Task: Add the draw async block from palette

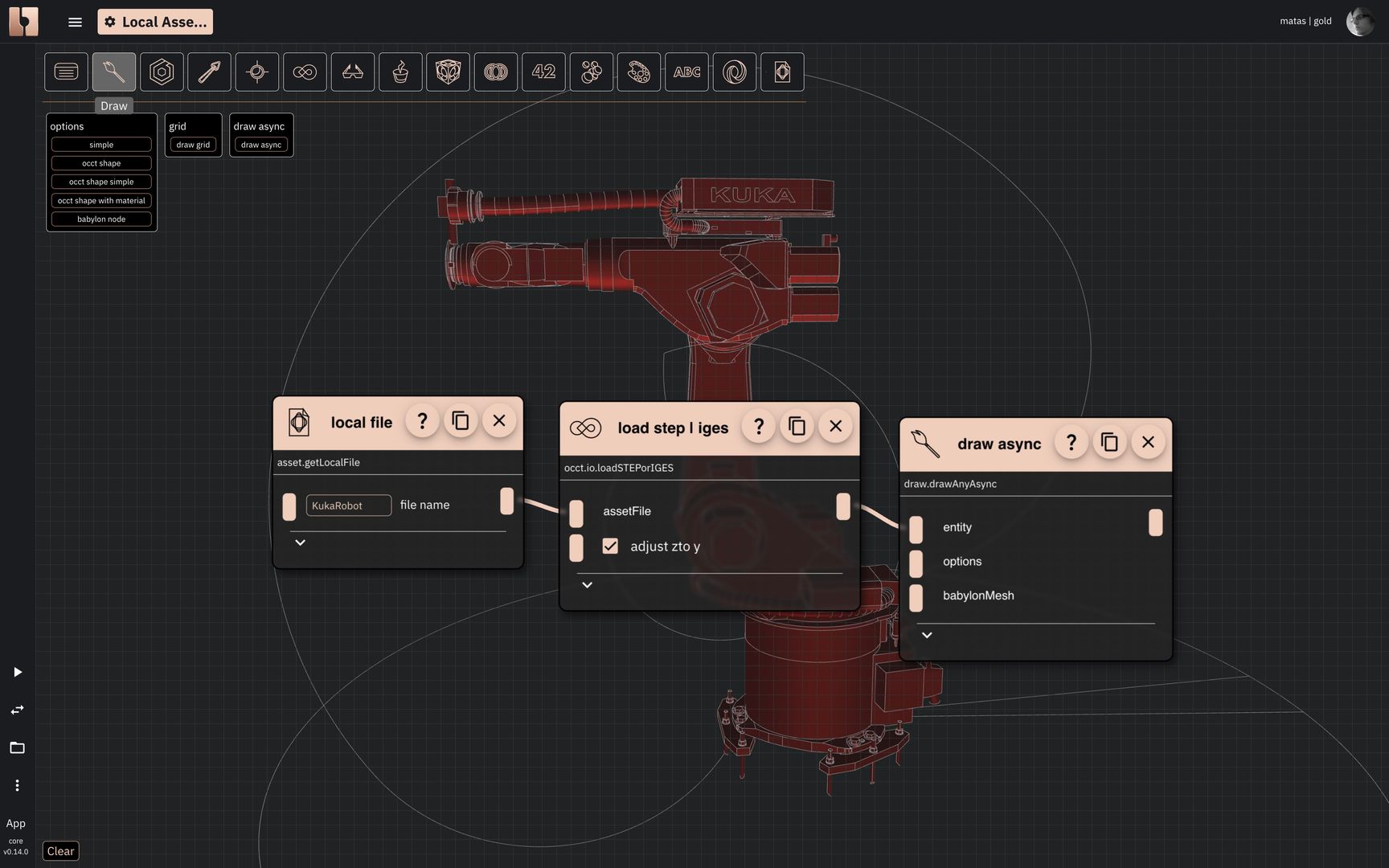Action: click(261, 145)
